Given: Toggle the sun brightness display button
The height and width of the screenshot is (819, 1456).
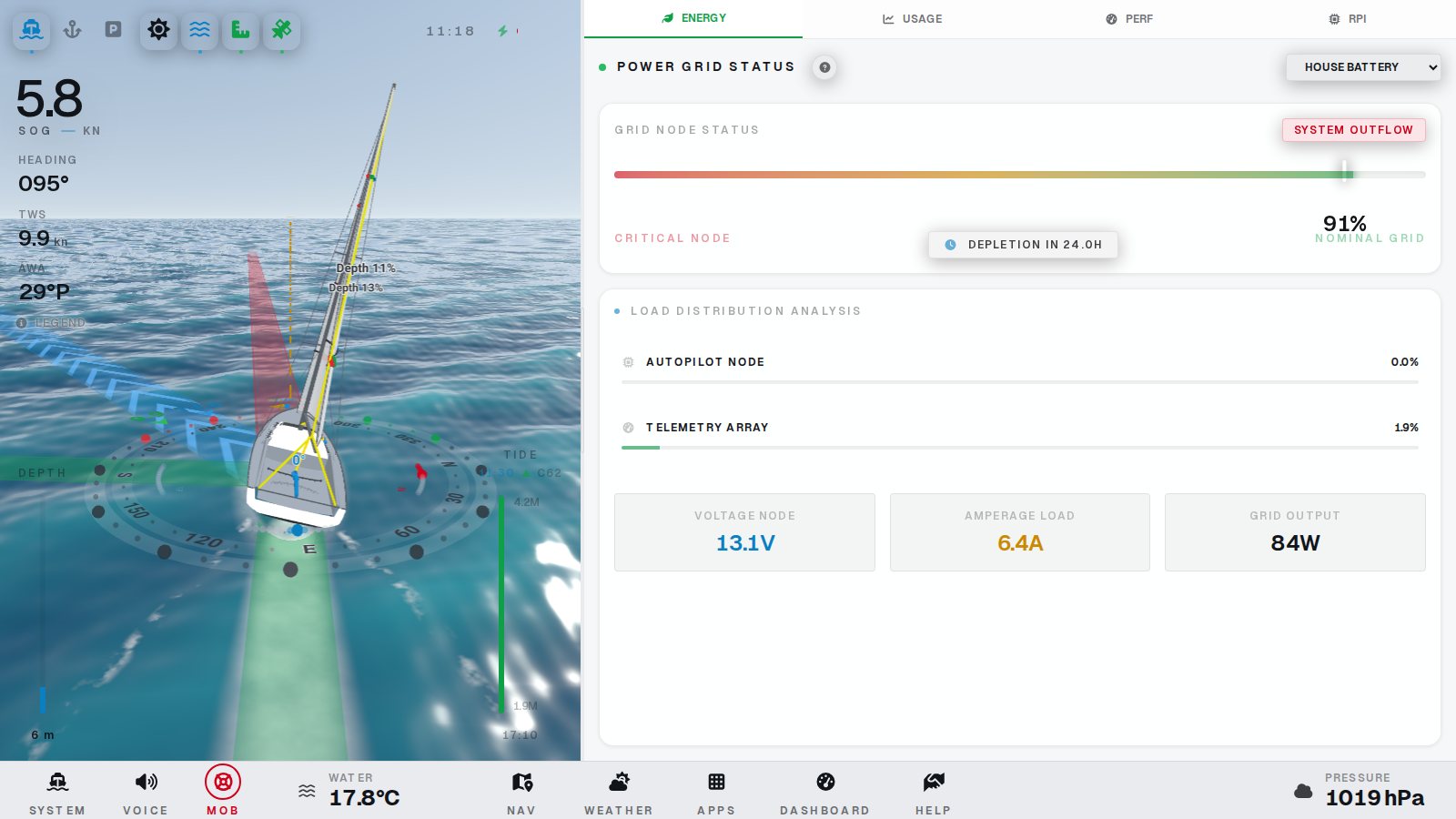Looking at the screenshot, I should click(x=158, y=30).
